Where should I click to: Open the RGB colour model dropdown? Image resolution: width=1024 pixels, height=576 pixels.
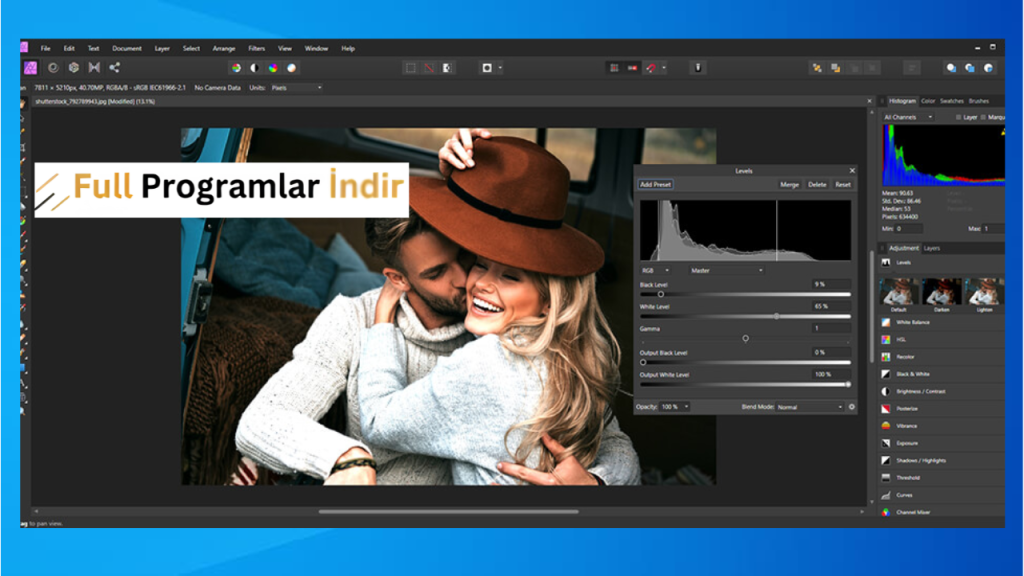coord(655,270)
